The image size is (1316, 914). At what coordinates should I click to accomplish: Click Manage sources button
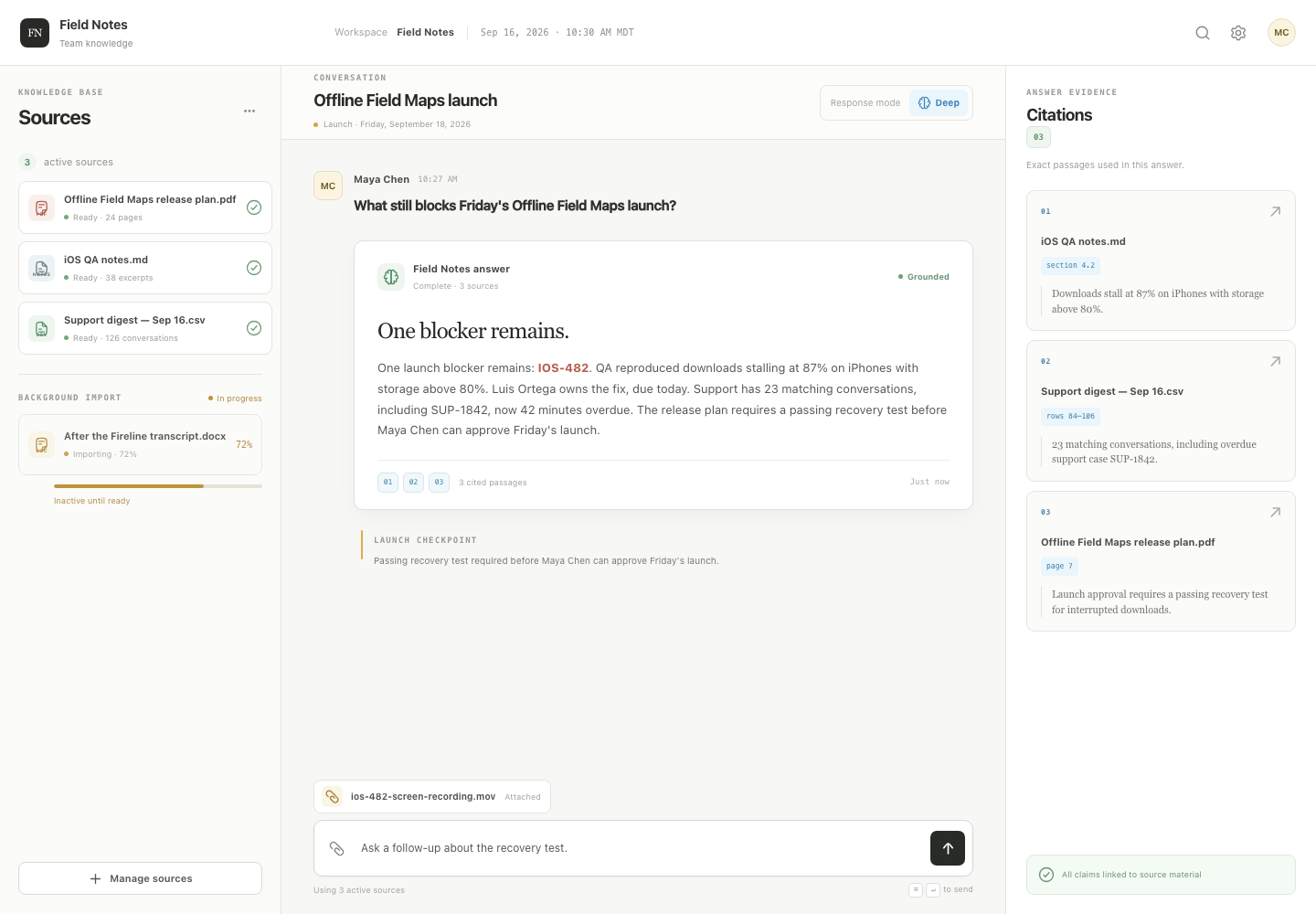click(x=140, y=878)
